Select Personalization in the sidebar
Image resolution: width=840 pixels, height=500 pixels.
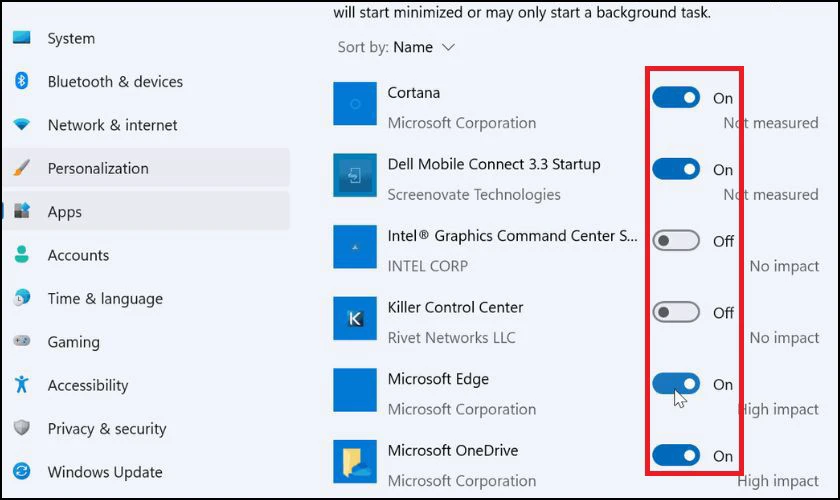(x=146, y=168)
